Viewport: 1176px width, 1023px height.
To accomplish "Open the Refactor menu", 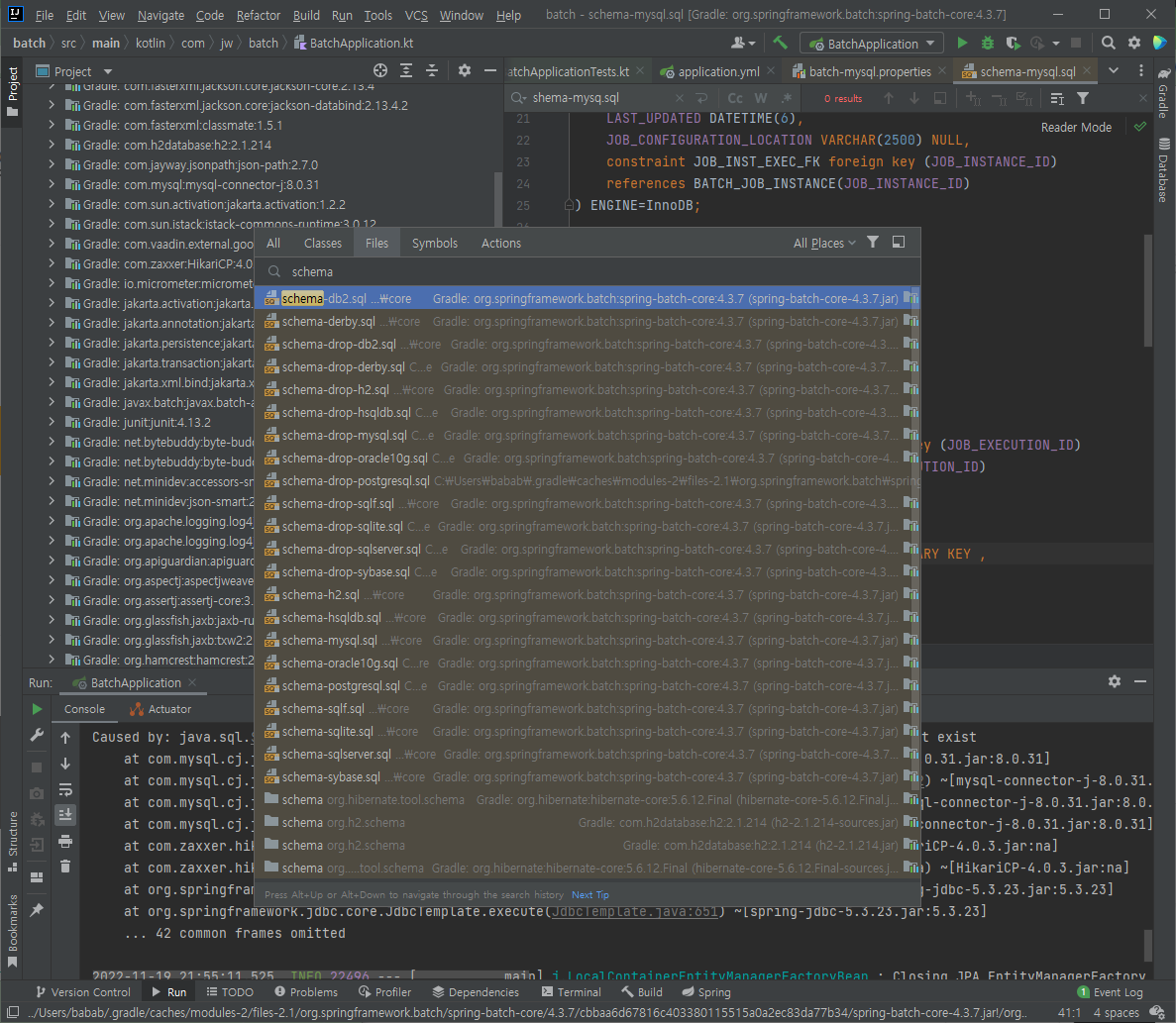I will click(x=258, y=15).
